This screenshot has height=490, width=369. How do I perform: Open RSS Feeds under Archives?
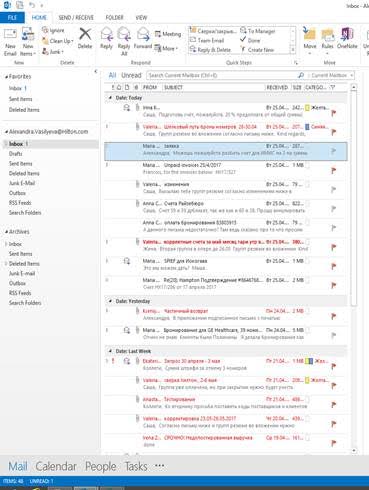click(20, 293)
